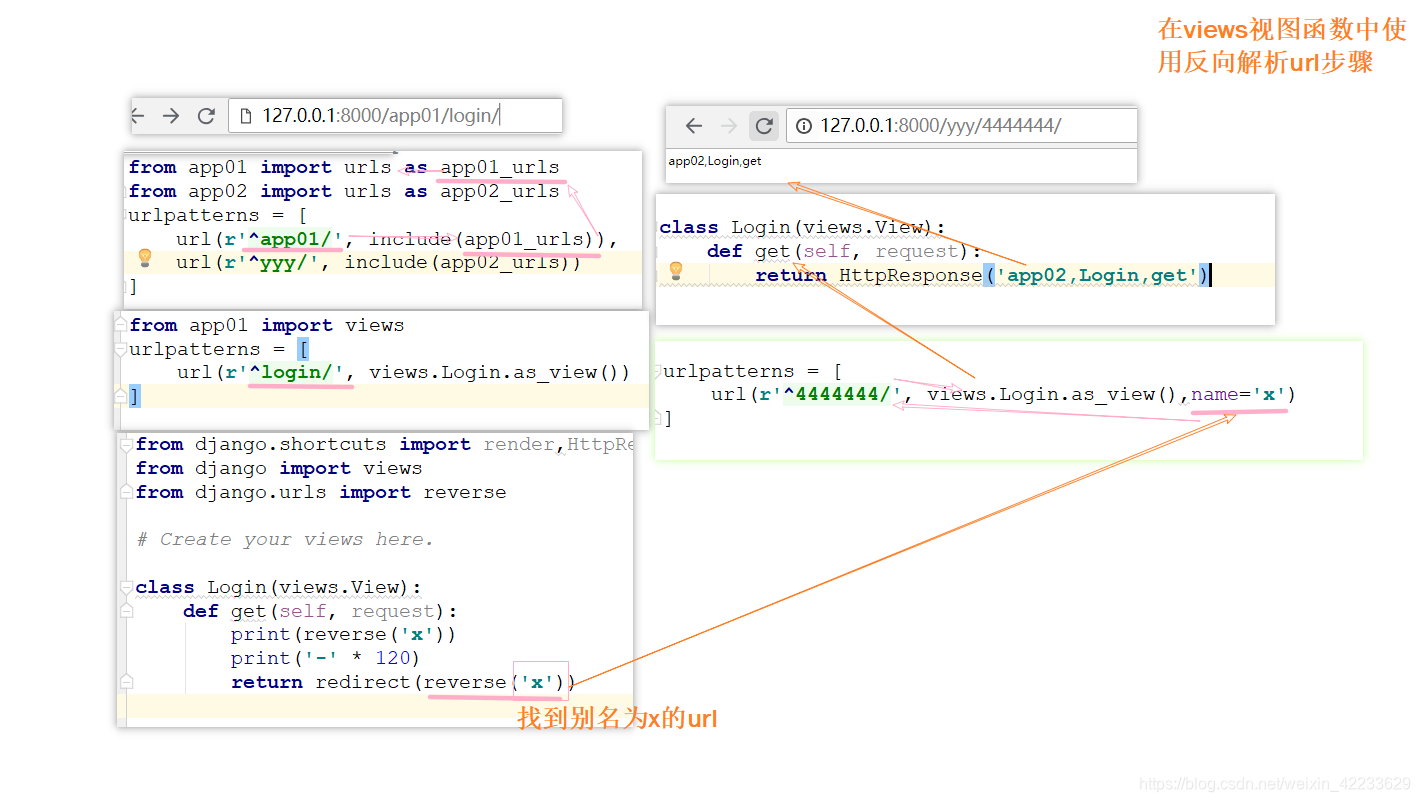
Task: Click the line print('-' * 120)
Action: point(326,658)
